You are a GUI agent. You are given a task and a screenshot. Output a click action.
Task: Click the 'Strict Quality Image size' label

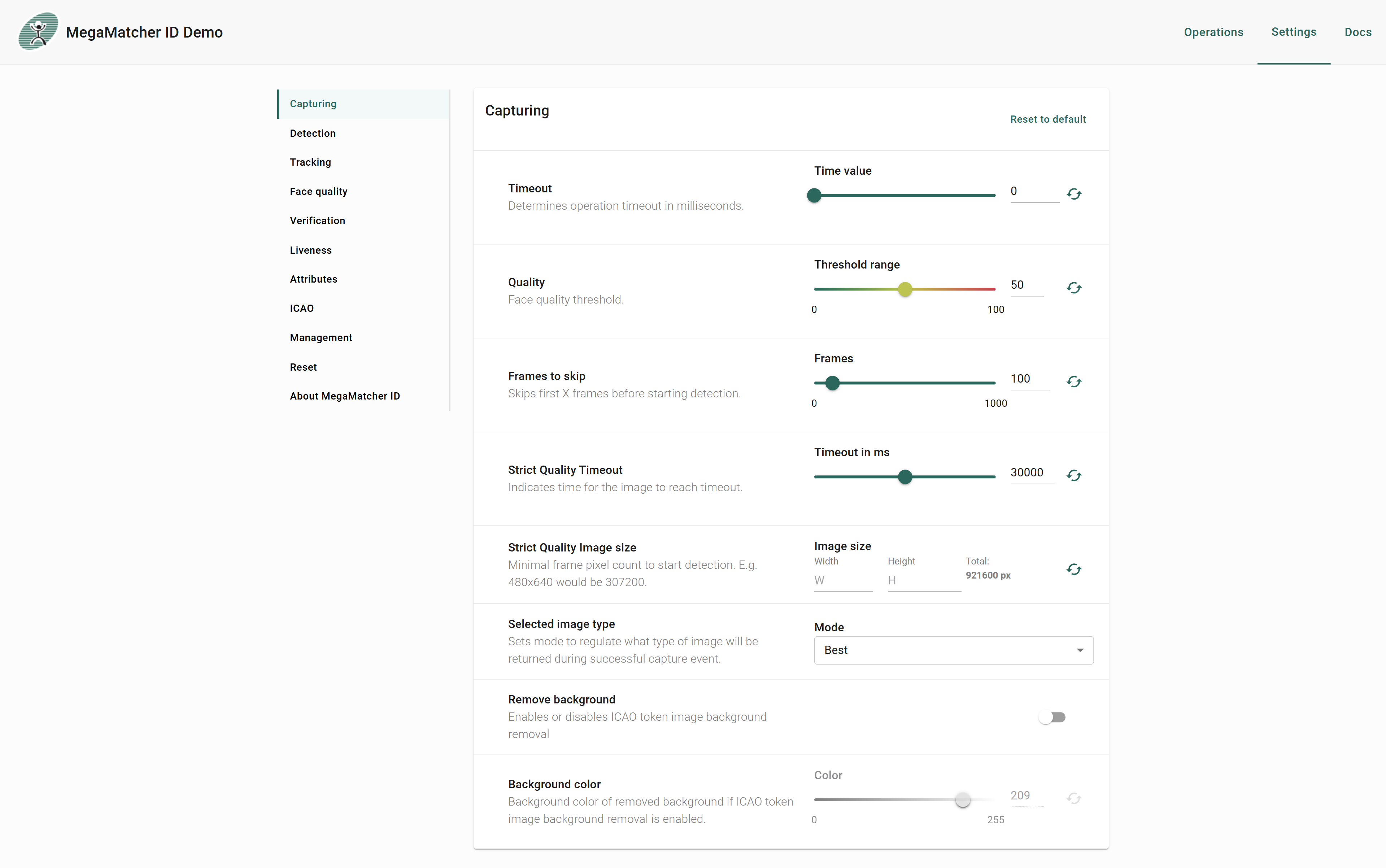[x=572, y=548]
